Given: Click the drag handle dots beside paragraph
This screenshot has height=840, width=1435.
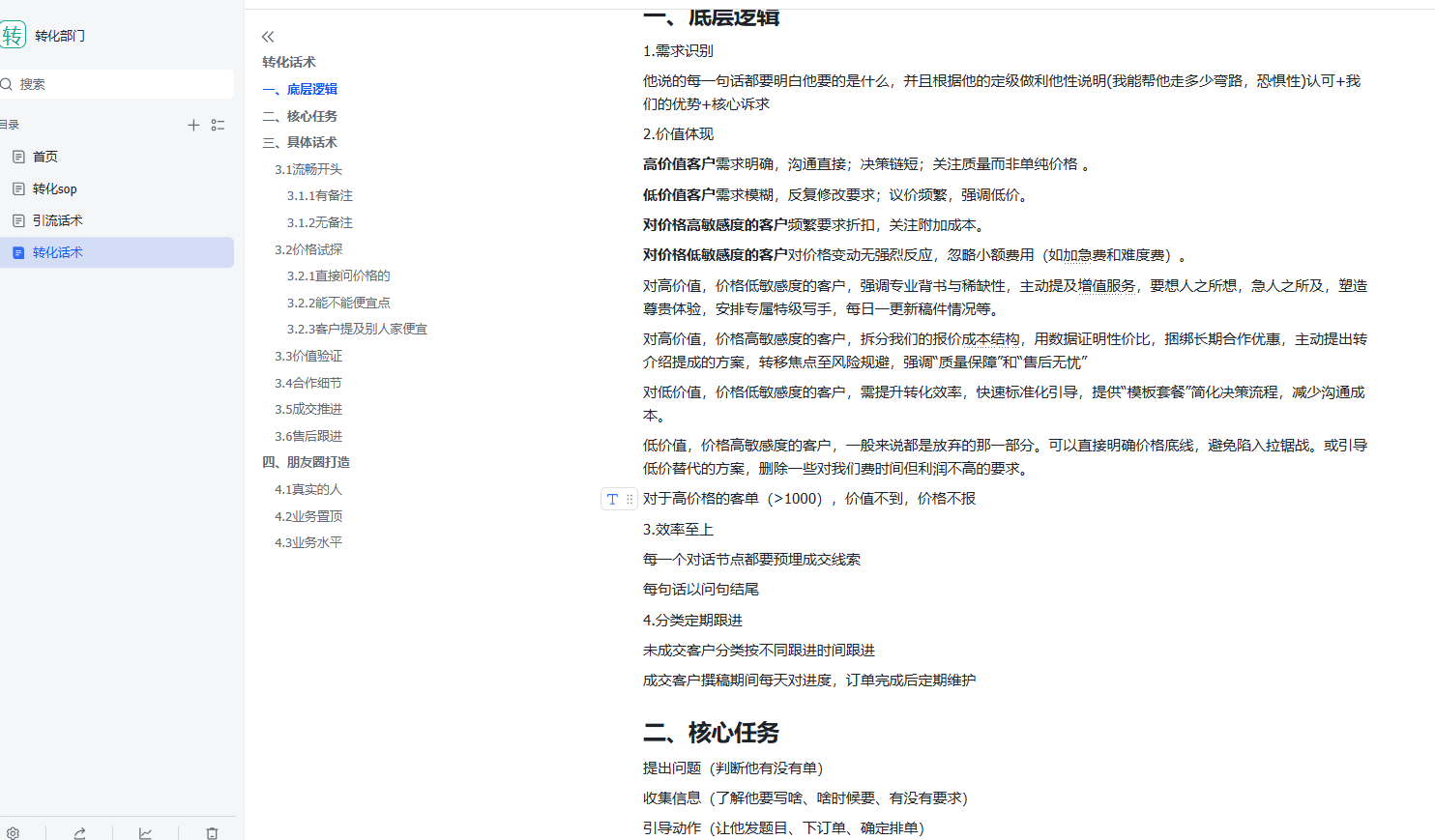Looking at the screenshot, I should point(630,499).
